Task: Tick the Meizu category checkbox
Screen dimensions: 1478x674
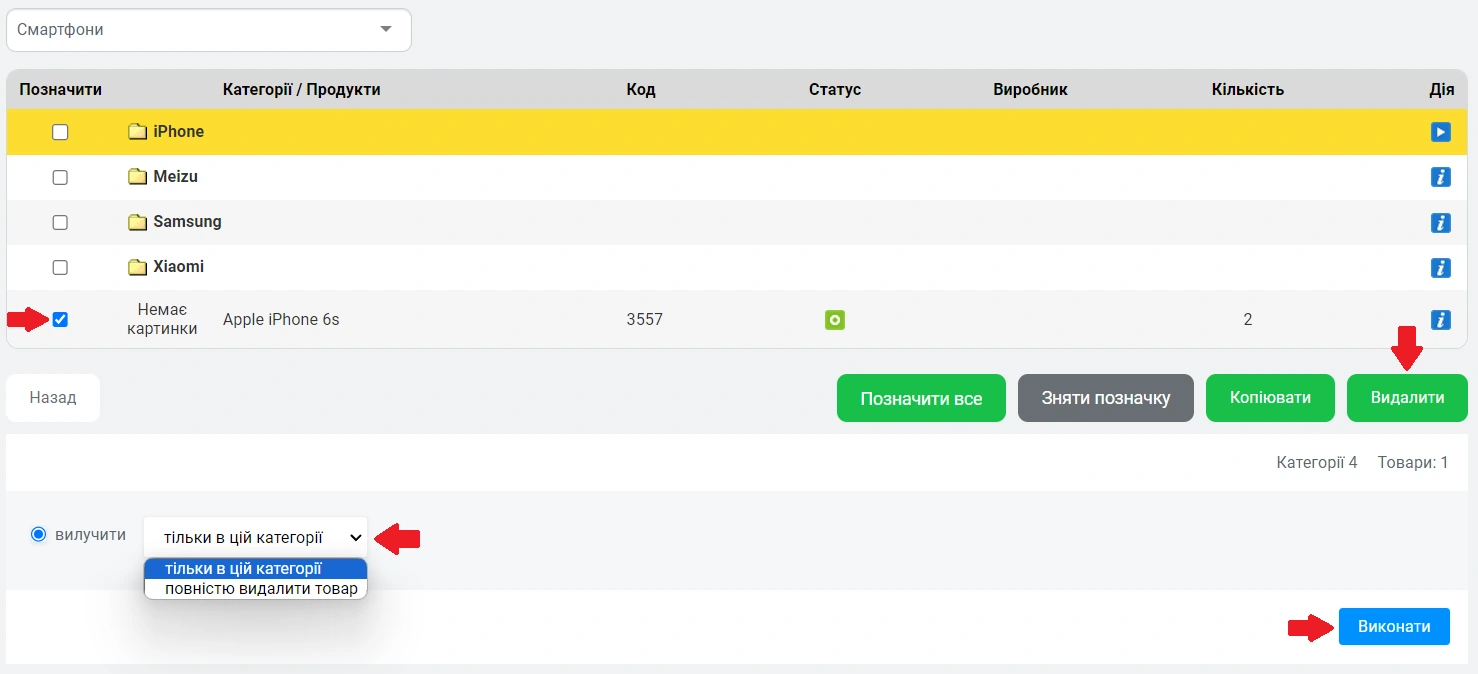Action: point(60,177)
